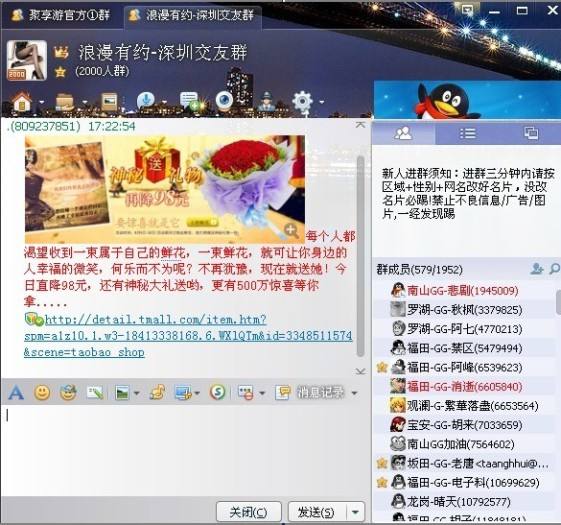Click the green S search icon

218,393
